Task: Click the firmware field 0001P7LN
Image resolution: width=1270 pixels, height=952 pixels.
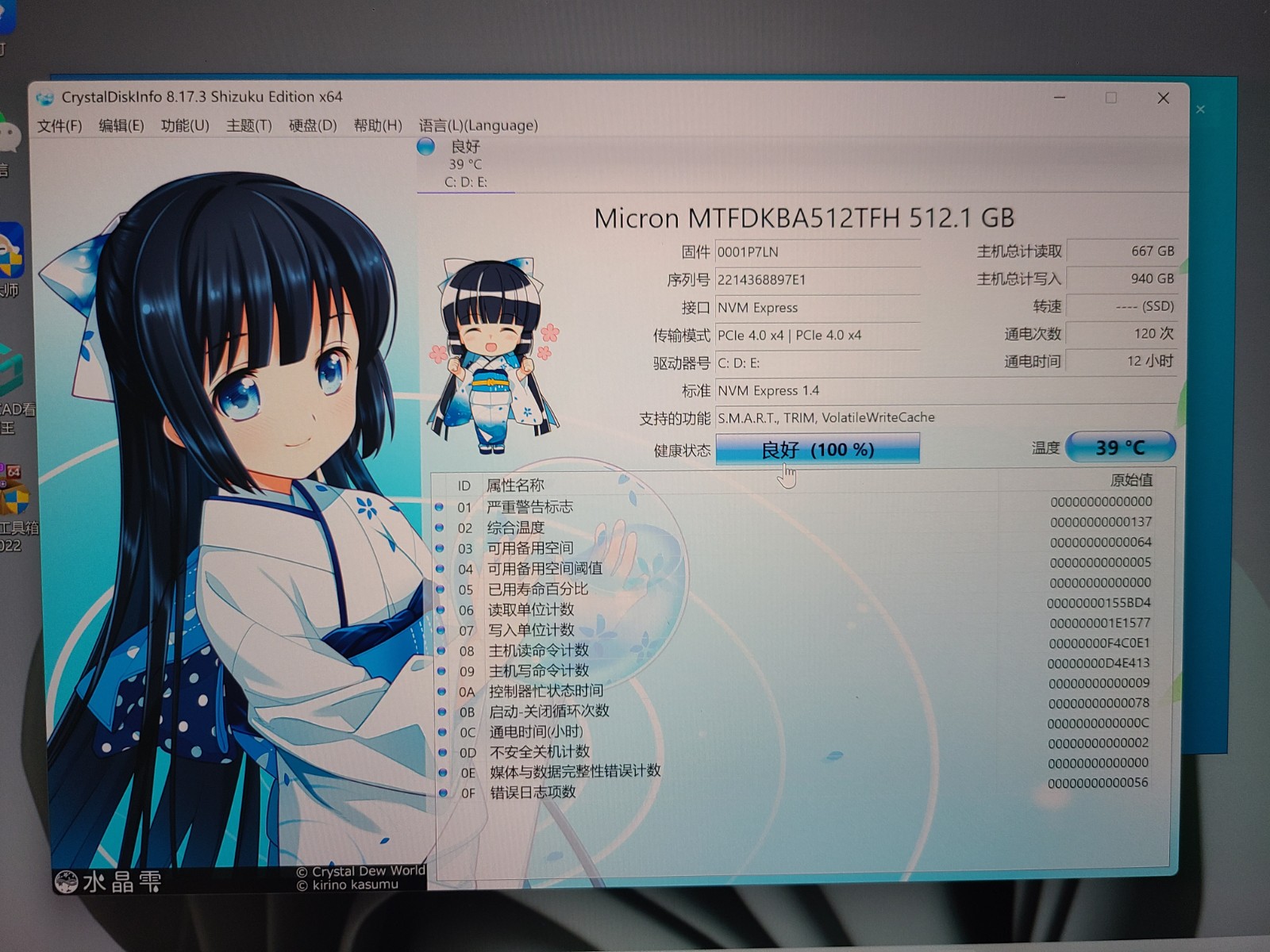Action: pyautogui.click(x=818, y=252)
